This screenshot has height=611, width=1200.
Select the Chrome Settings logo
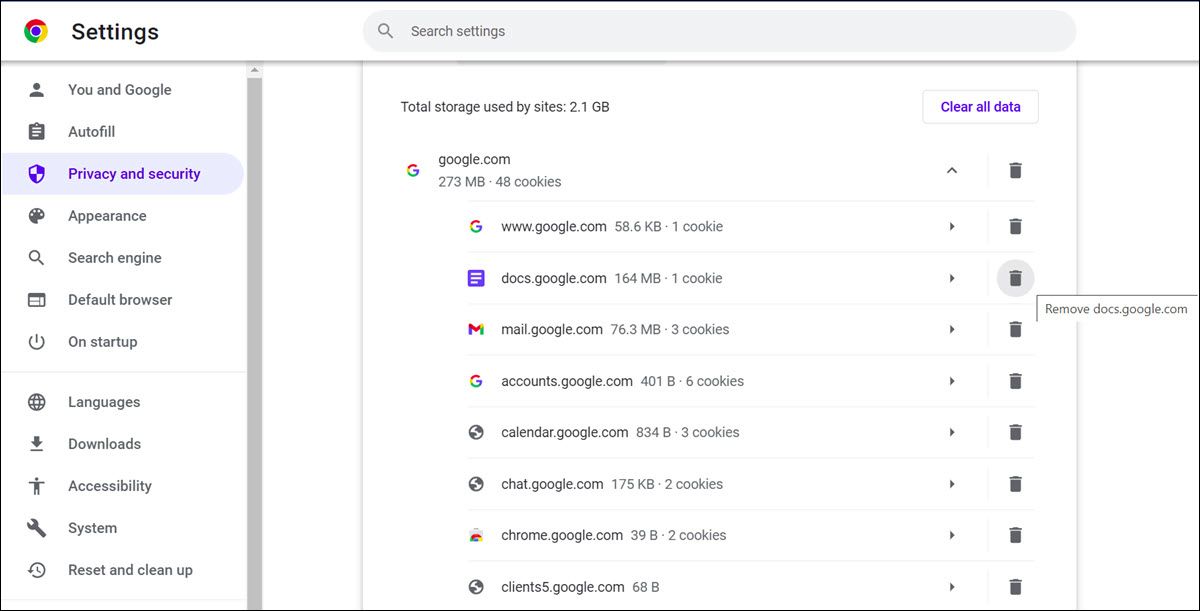point(36,30)
